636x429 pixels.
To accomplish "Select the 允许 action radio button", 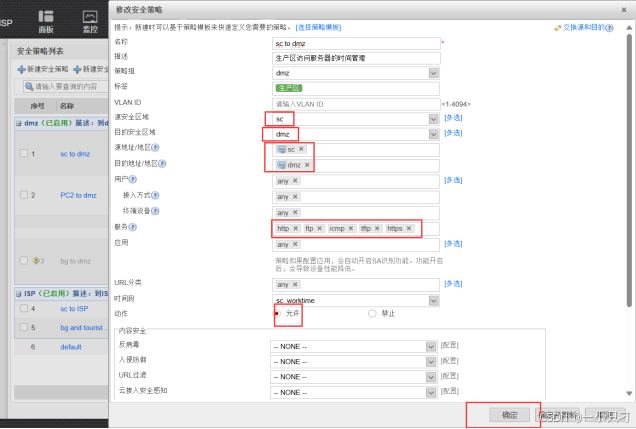I will (277, 313).
